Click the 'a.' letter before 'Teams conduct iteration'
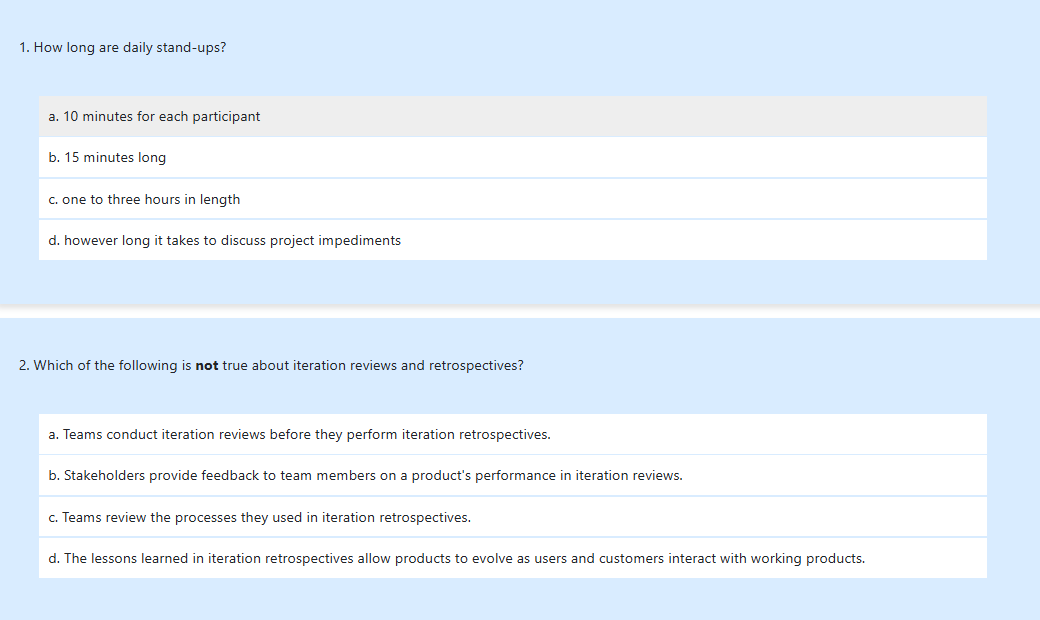Viewport: 1040px width, 620px height. coord(54,435)
